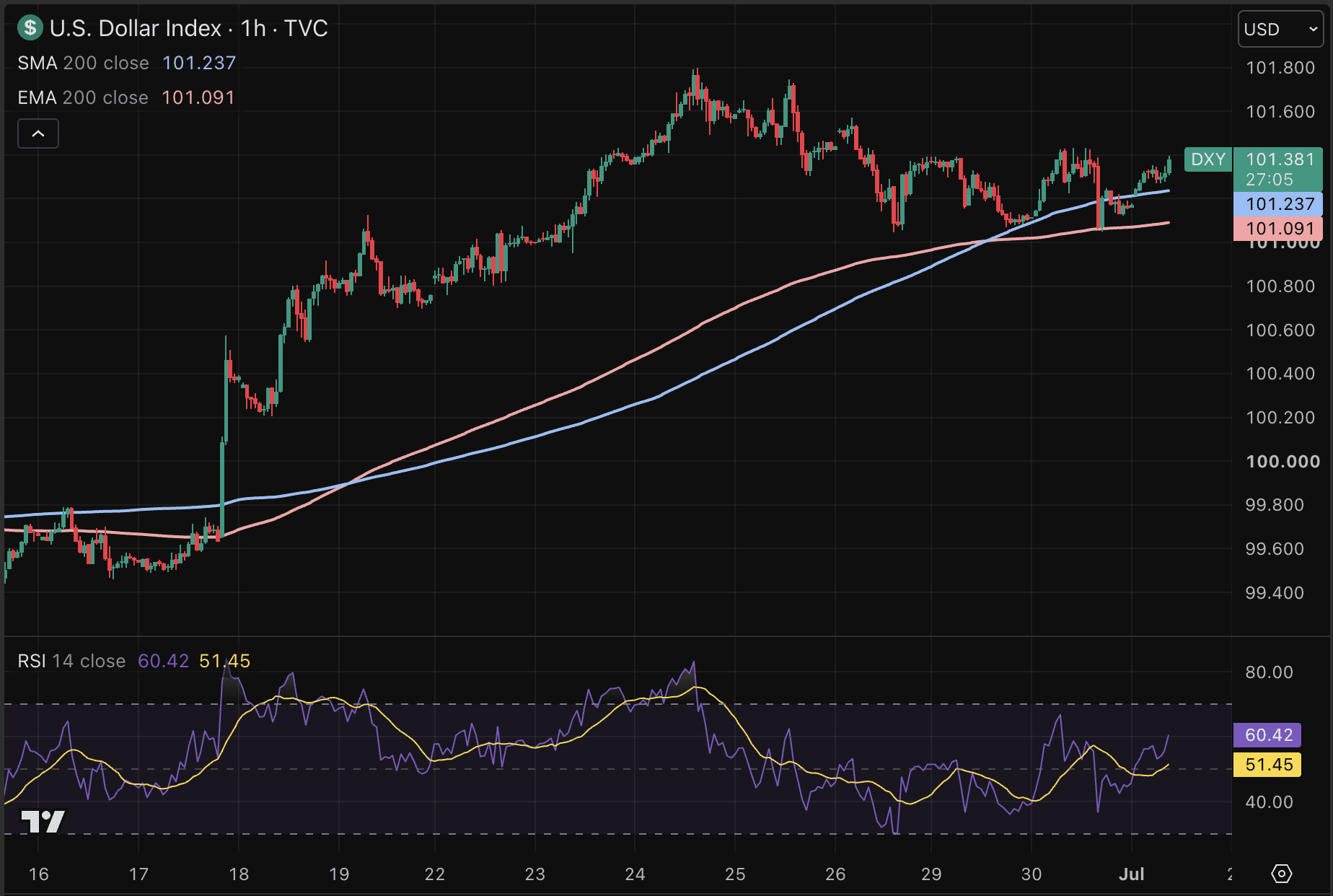
Task: Click the pink 101.091 EMA price label
Action: click(x=1278, y=229)
